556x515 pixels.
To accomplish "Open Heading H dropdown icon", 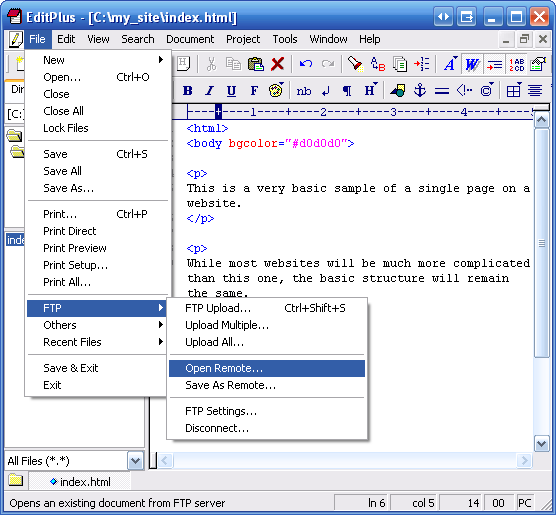I will [371, 90].
